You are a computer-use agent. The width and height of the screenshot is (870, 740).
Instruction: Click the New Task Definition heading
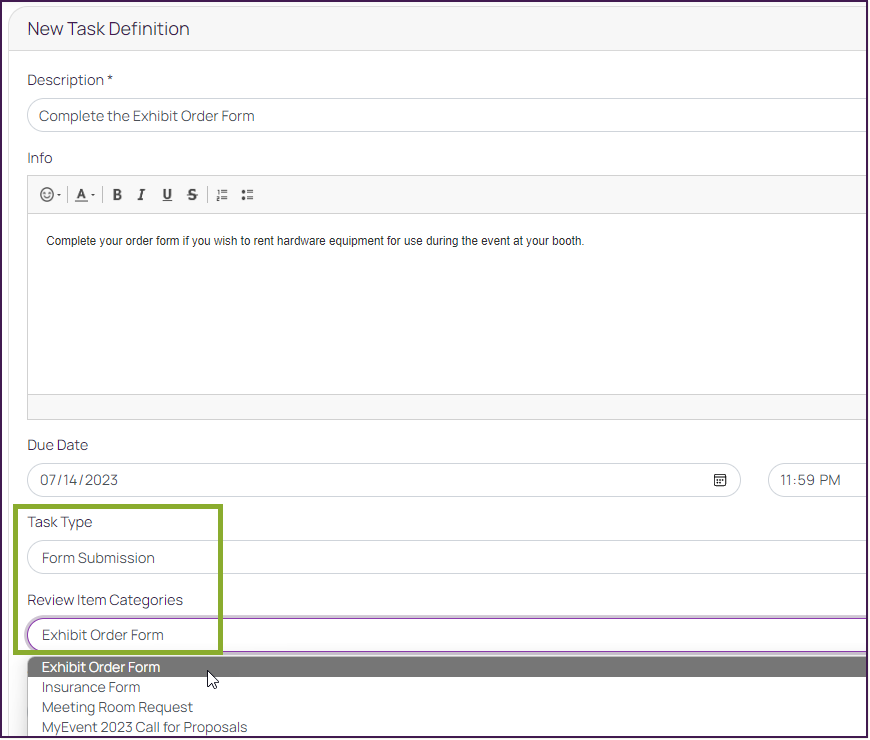pyautogui.click(x=108, y=29)
